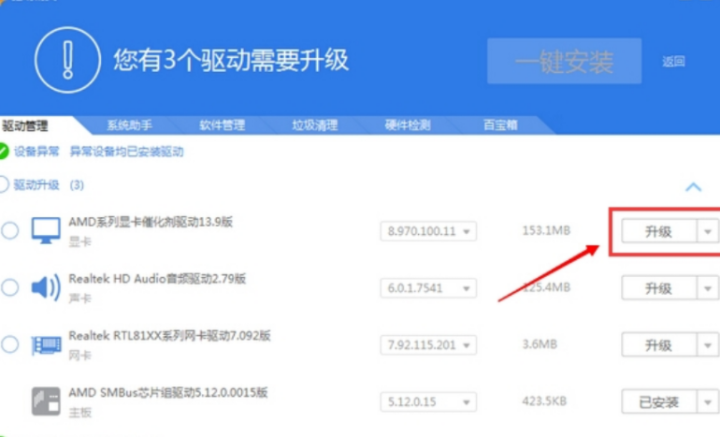Switch to the 软件管理 tab
Image resolution: width=720 pixels, height=437 pixels.
point(222,125)
